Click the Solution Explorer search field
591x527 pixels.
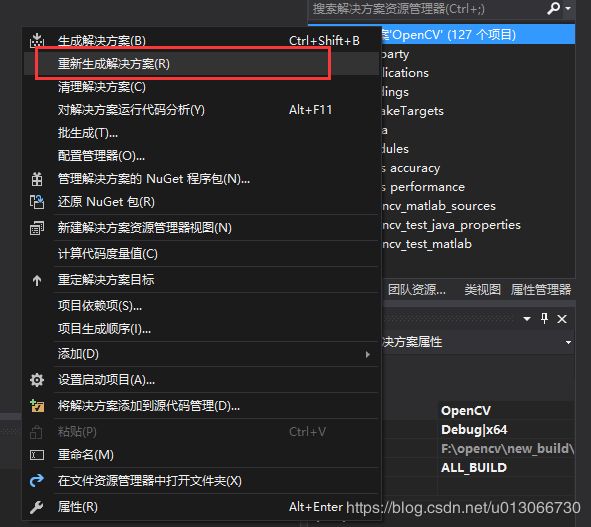click(428, 8)
